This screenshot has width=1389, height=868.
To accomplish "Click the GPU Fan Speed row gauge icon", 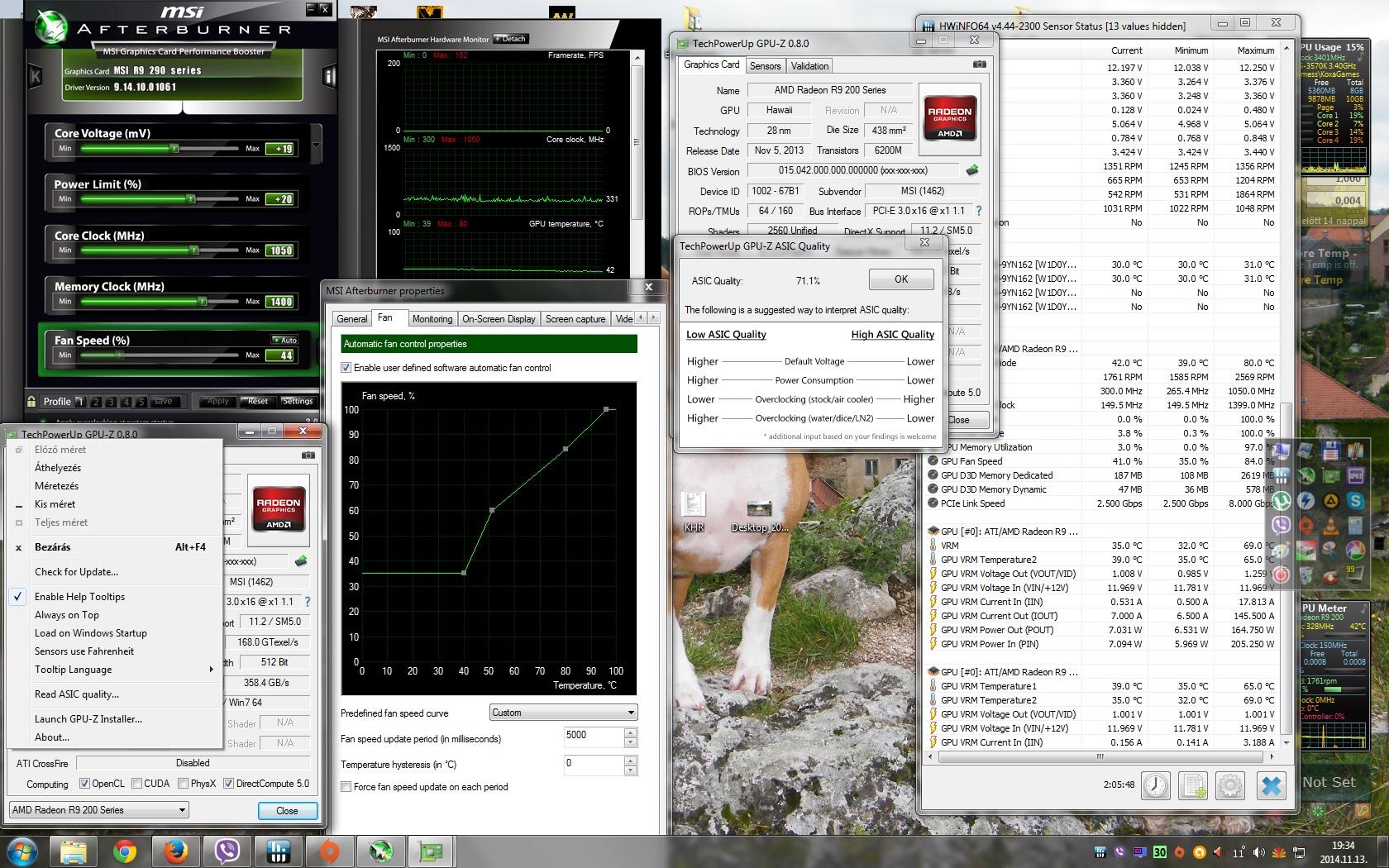I will (x=933, y=461).
